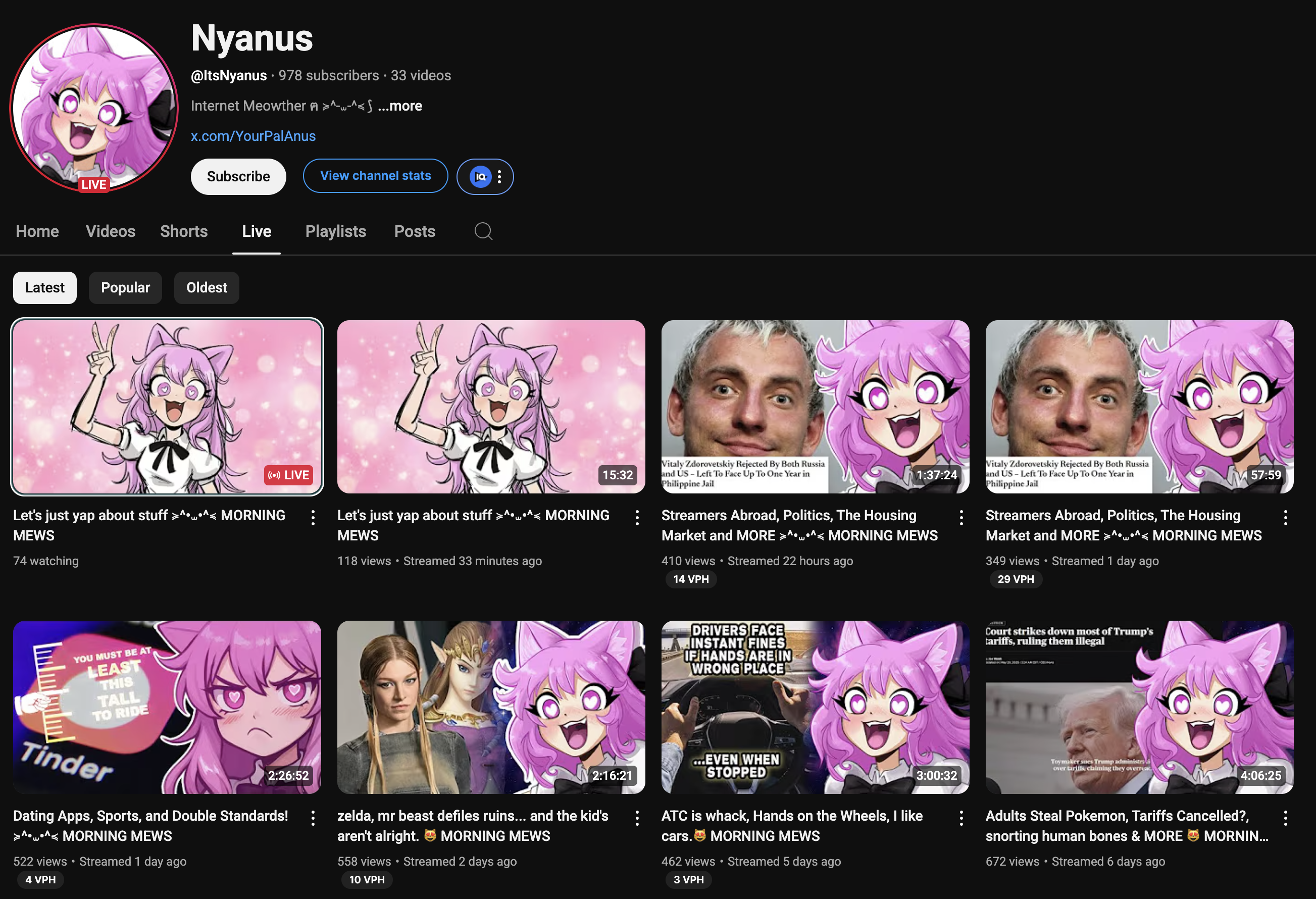Open three-dot menu beside vidIQ icon
The height and width of the screenshot is (899, 1316).
[499, 177]
